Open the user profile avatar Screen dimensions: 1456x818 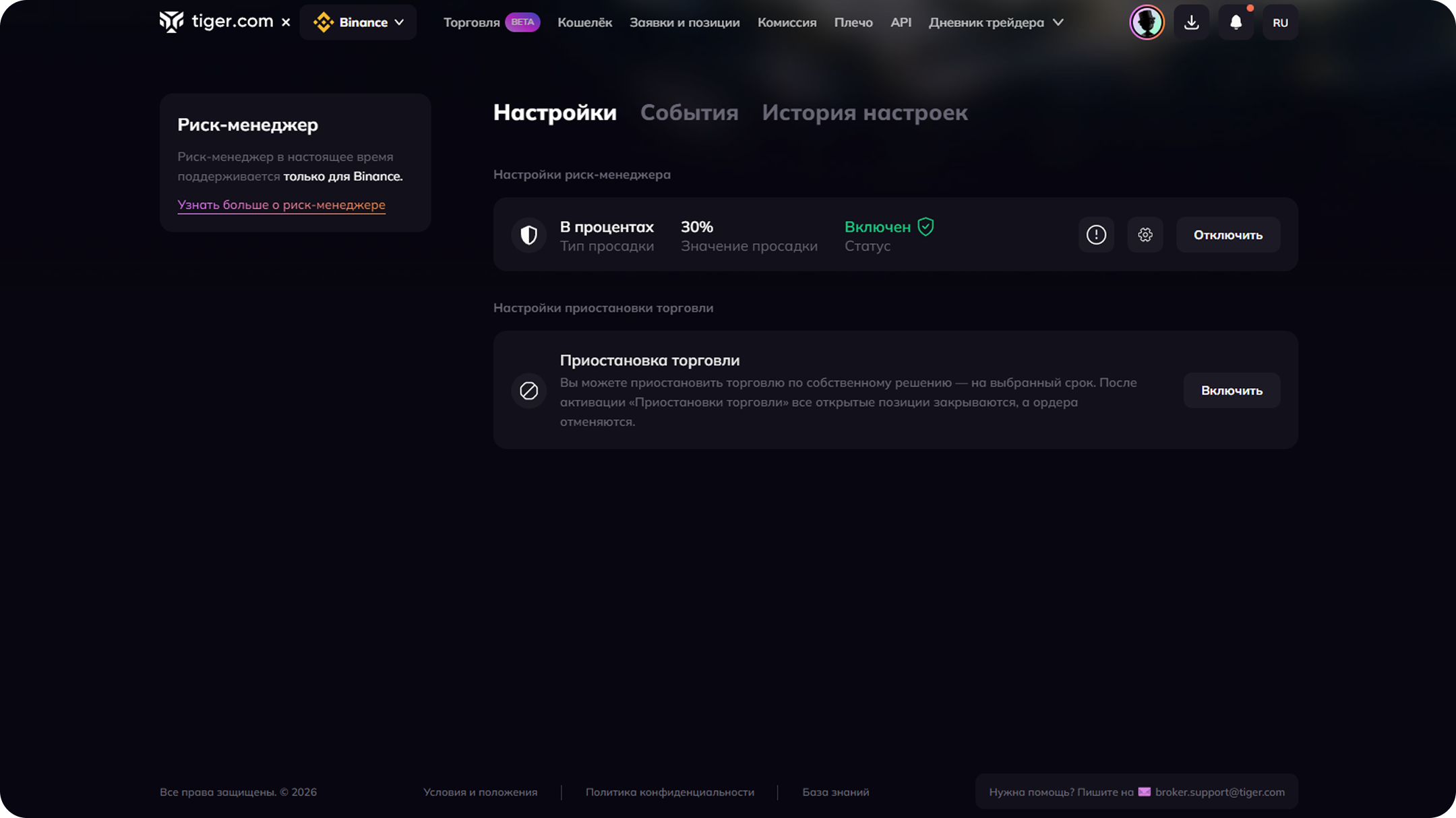coord(1147,22)
